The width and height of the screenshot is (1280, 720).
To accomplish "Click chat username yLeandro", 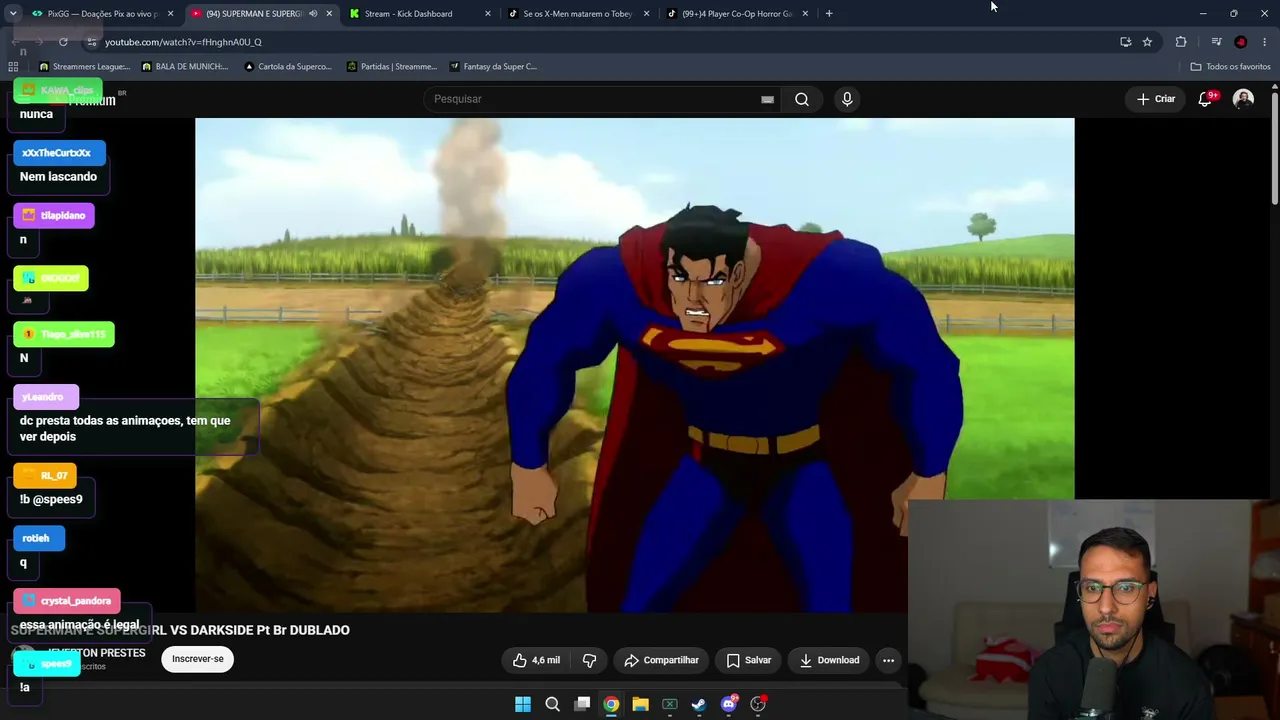I will click(x=42, y=397).
